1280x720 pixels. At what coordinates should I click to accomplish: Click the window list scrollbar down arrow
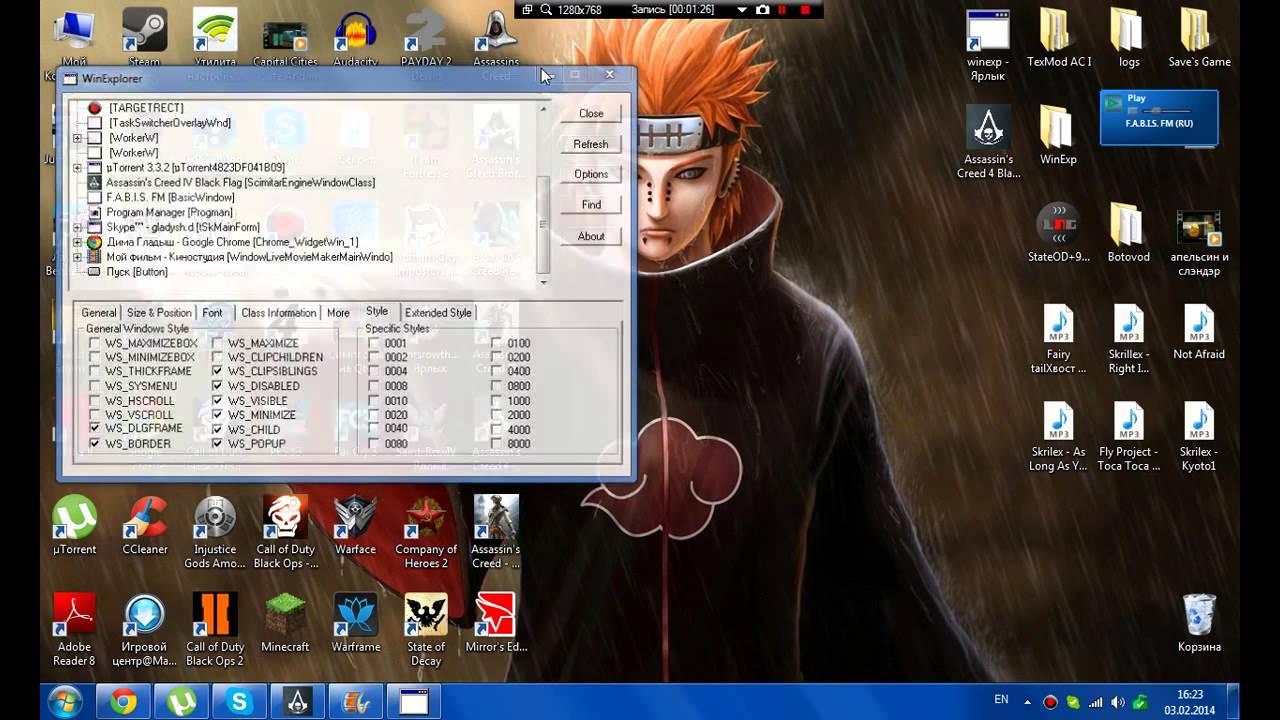(x=544, y=282)
